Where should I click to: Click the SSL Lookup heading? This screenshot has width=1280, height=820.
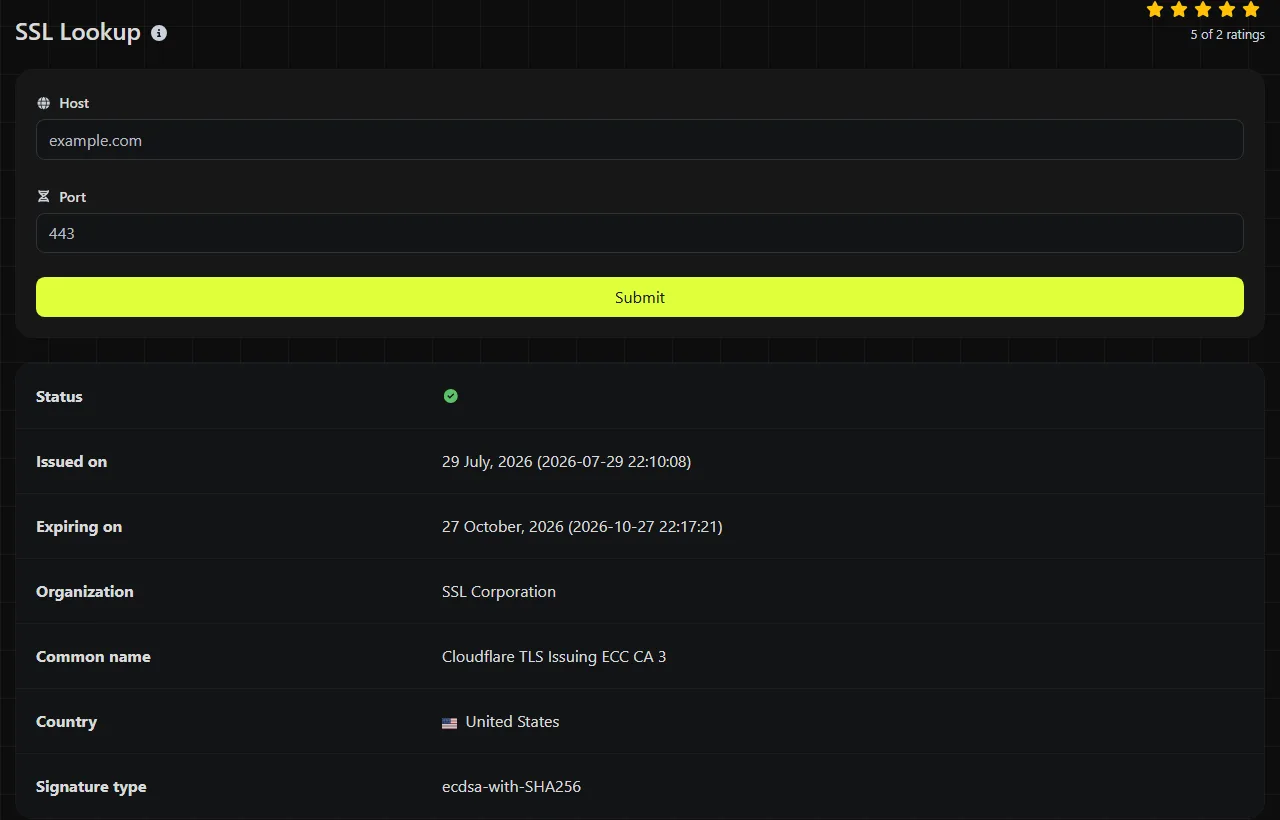tap(78, 32)
